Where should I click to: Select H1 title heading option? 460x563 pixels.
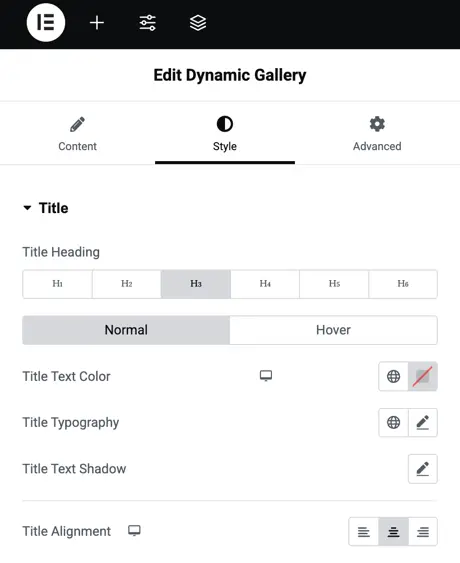(57, 284)
